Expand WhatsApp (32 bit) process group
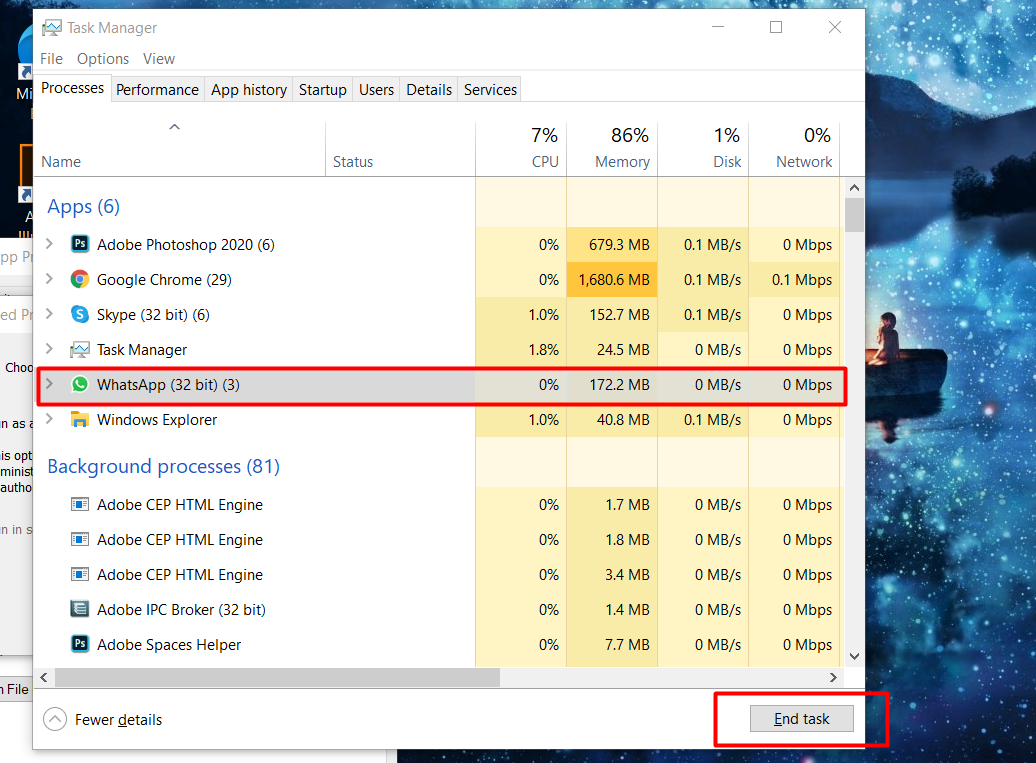1036x763 pixels. (50, 384)
